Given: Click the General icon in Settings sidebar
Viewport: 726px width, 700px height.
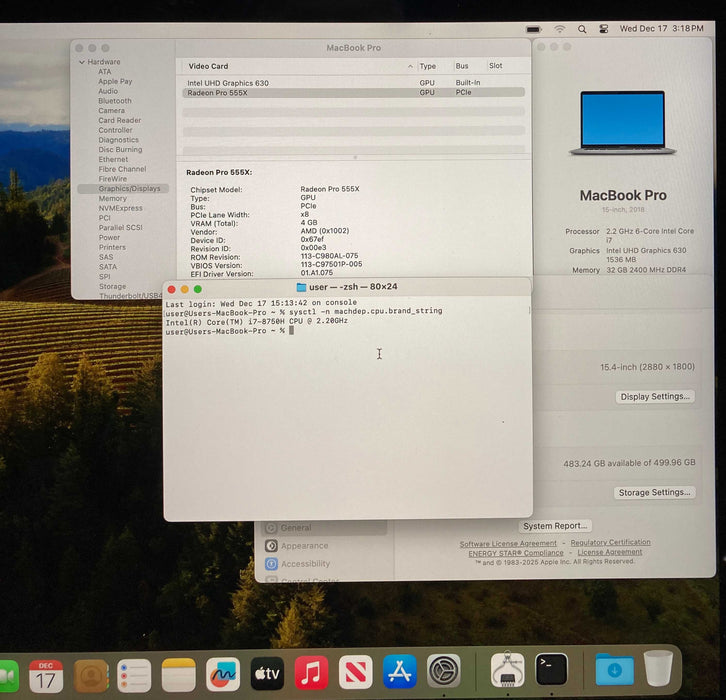Looking at the screenshot, I should tap(271, 528).
